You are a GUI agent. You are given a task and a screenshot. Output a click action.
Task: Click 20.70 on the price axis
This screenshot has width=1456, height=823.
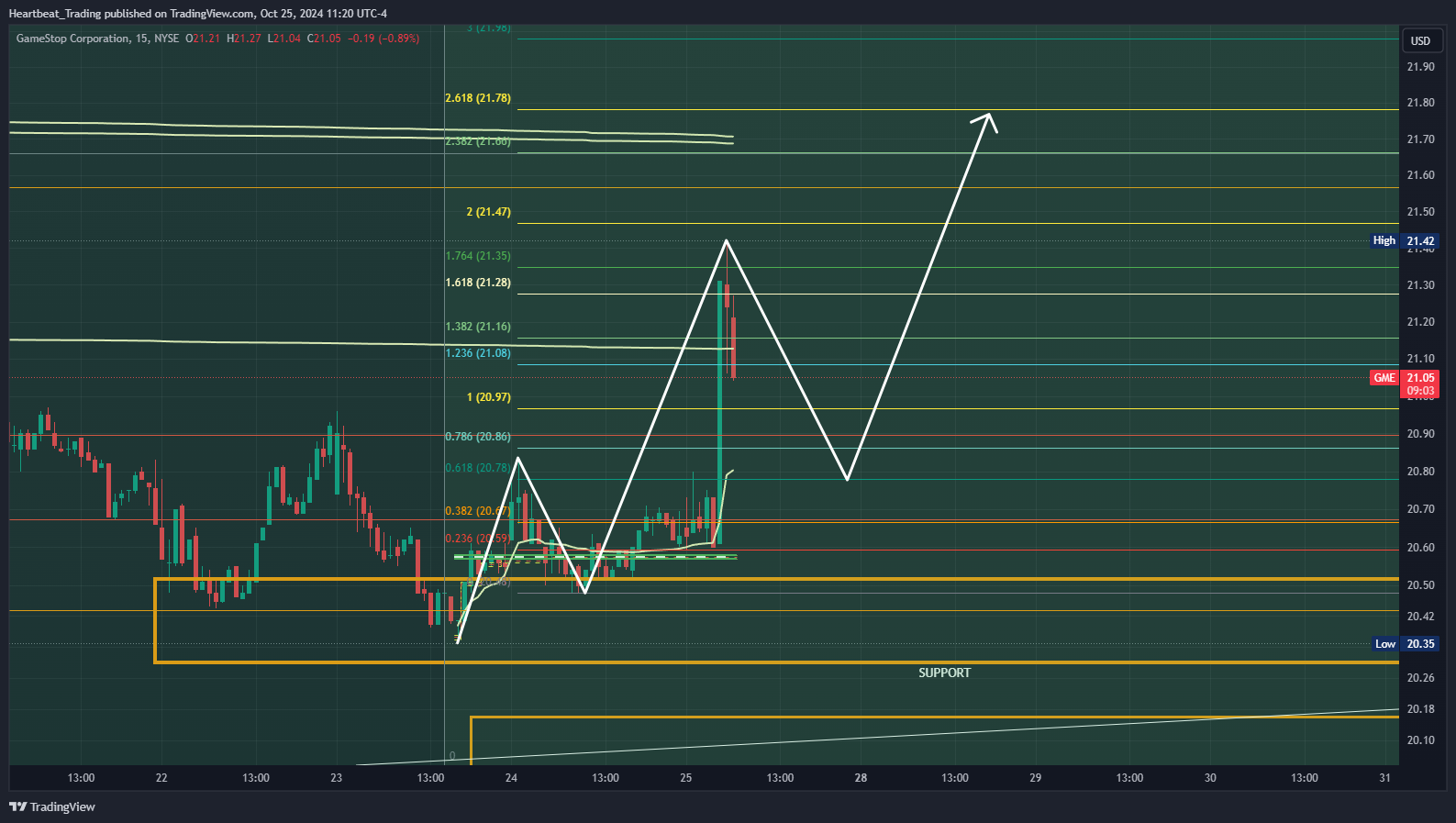click(x=1420, y=509)
